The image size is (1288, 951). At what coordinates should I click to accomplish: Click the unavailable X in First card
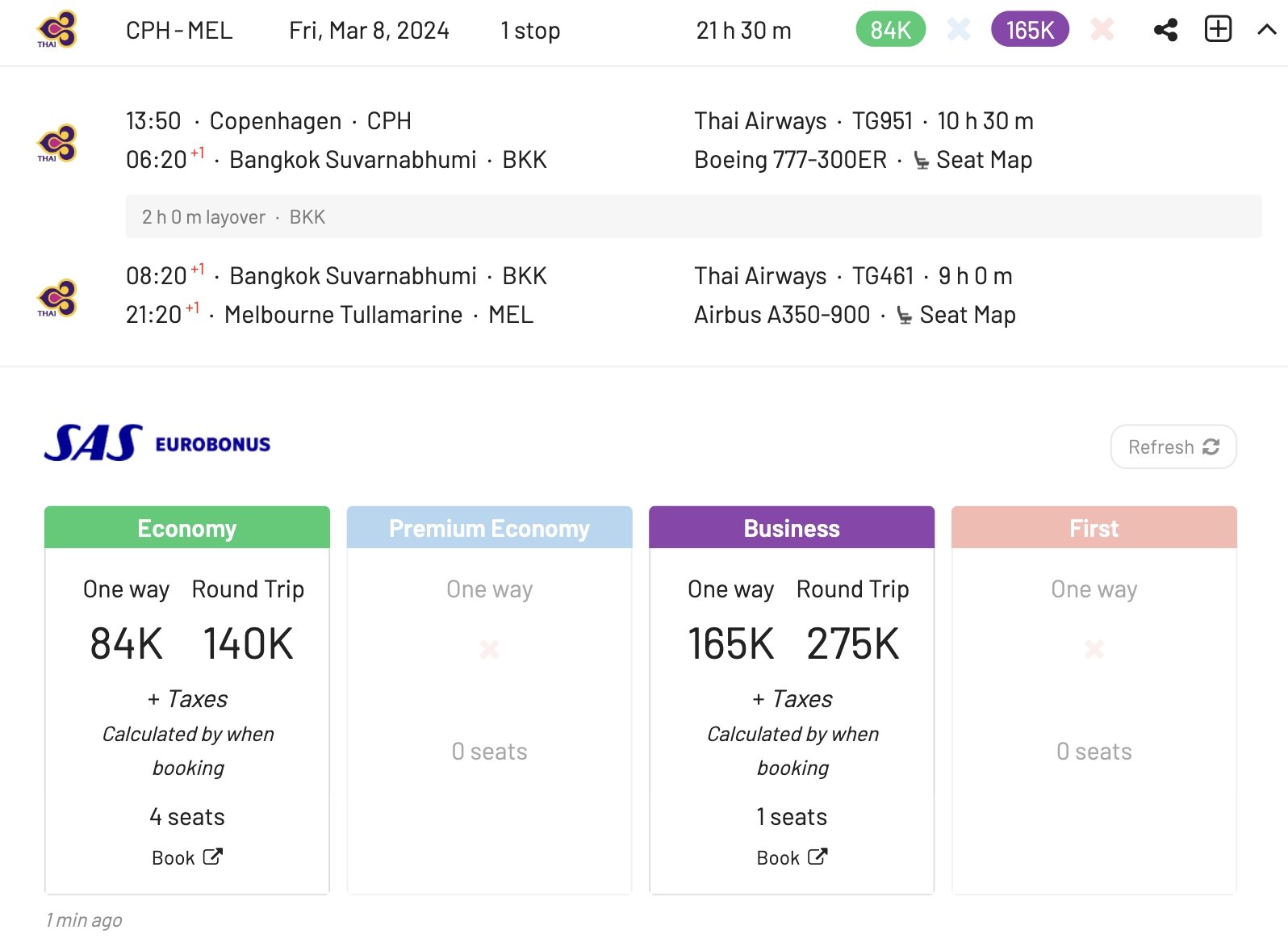(x=1094, y=649)
